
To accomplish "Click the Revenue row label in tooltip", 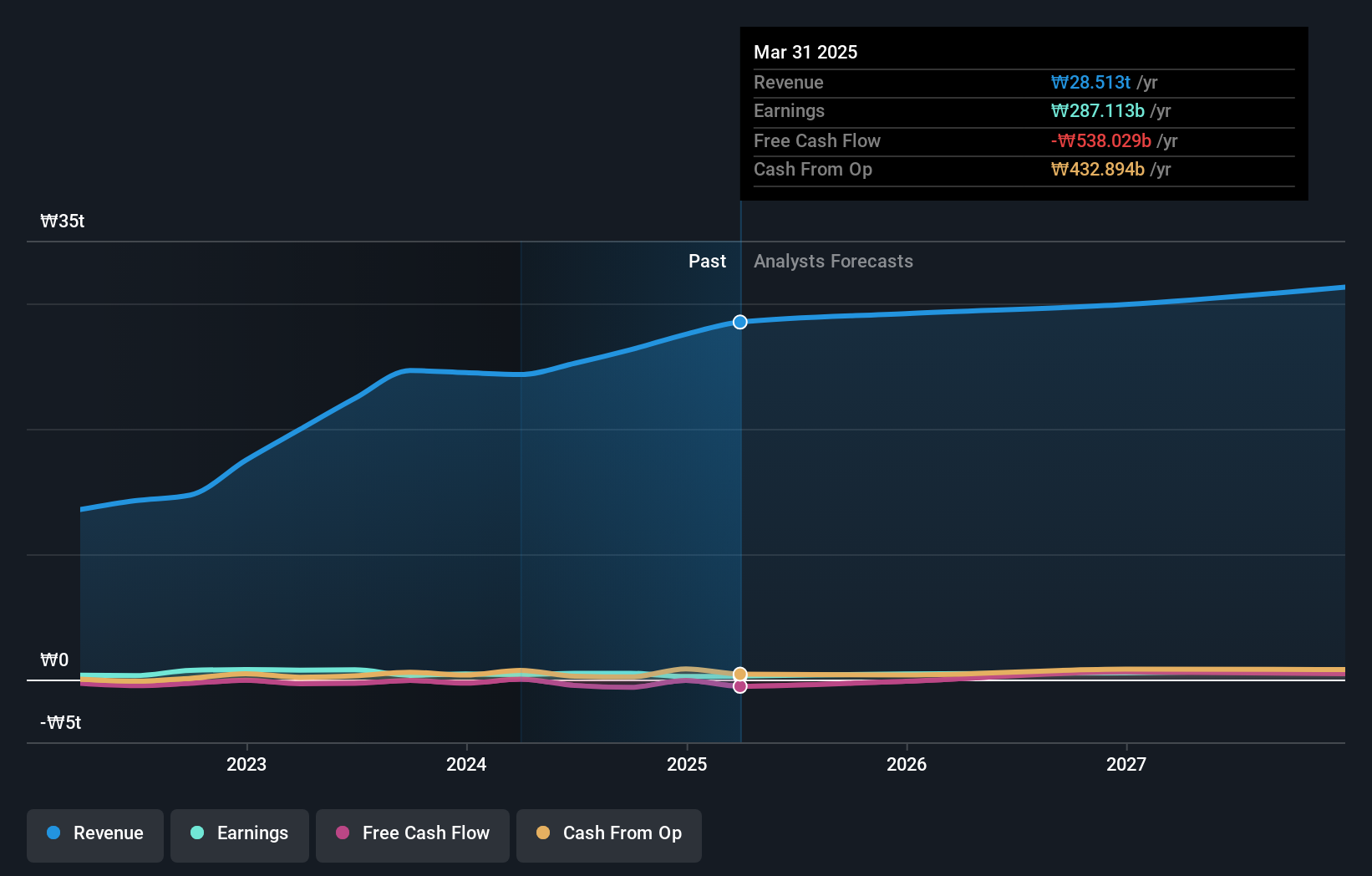I will click(788, 82).
